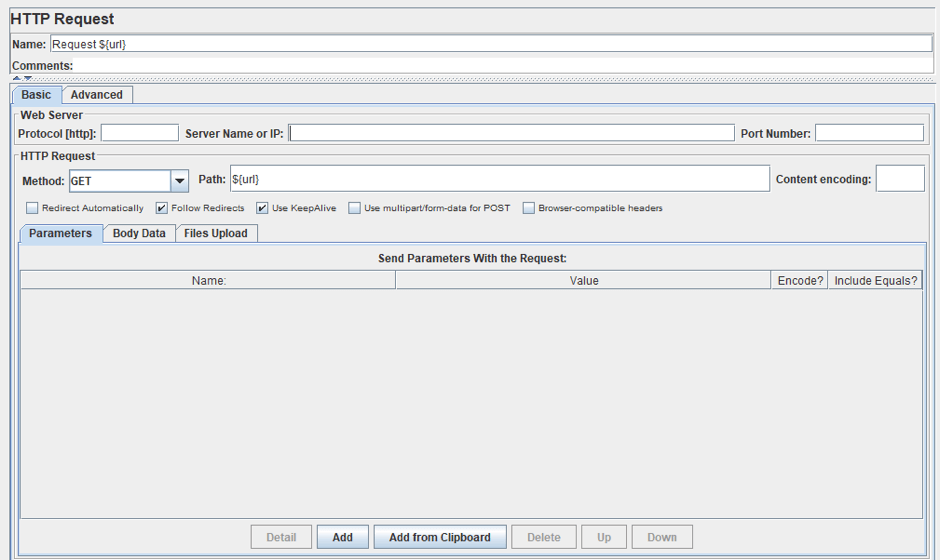The image size is (940, 560).
Task: Expand panel using divider down arrow
Action: (28, 78)
